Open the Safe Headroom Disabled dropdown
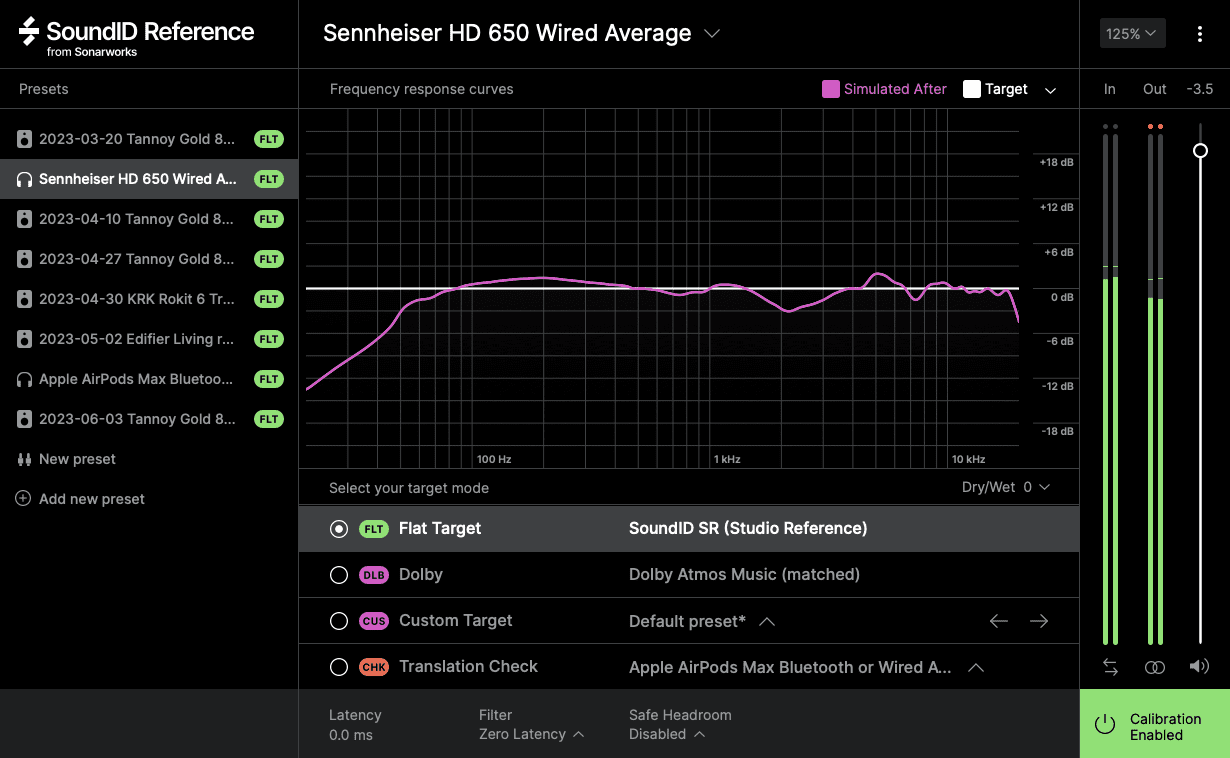 [x=667, y=734]
